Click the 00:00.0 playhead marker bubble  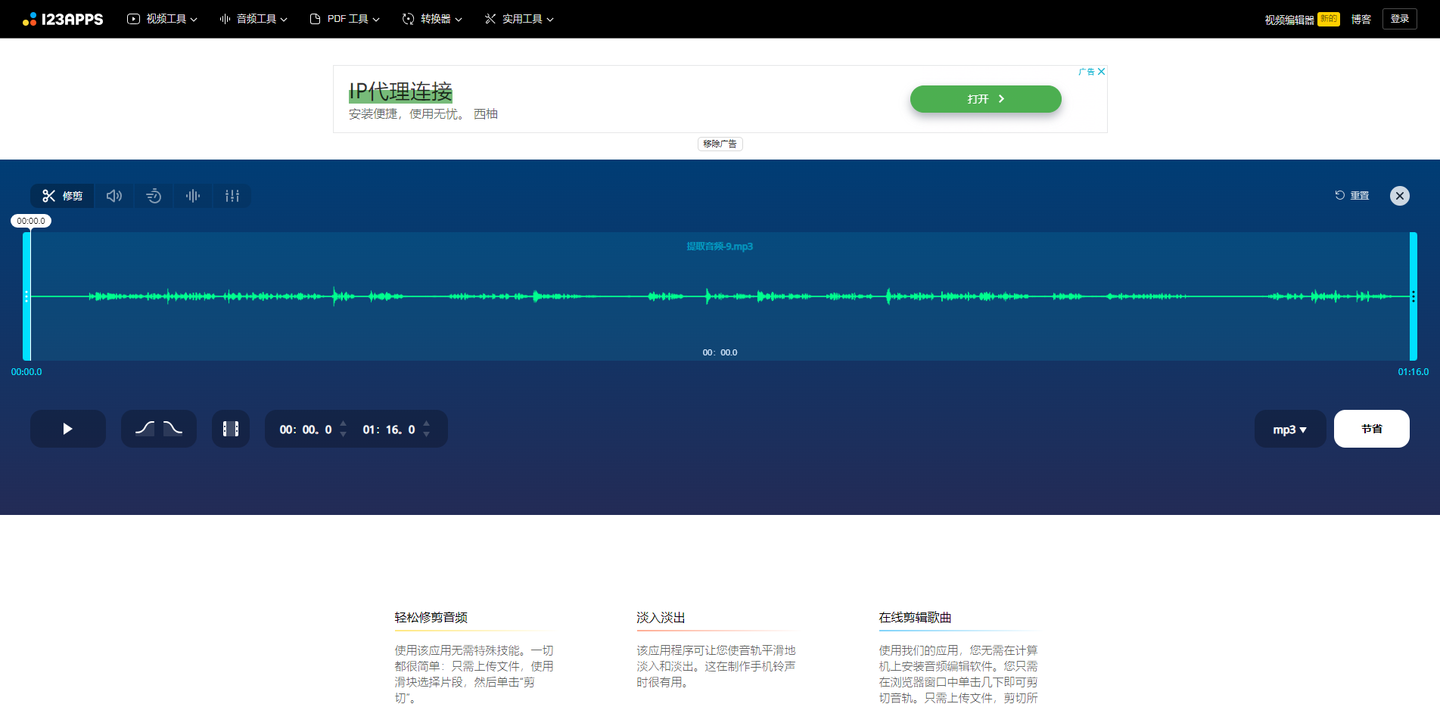[x=31, y=221]
